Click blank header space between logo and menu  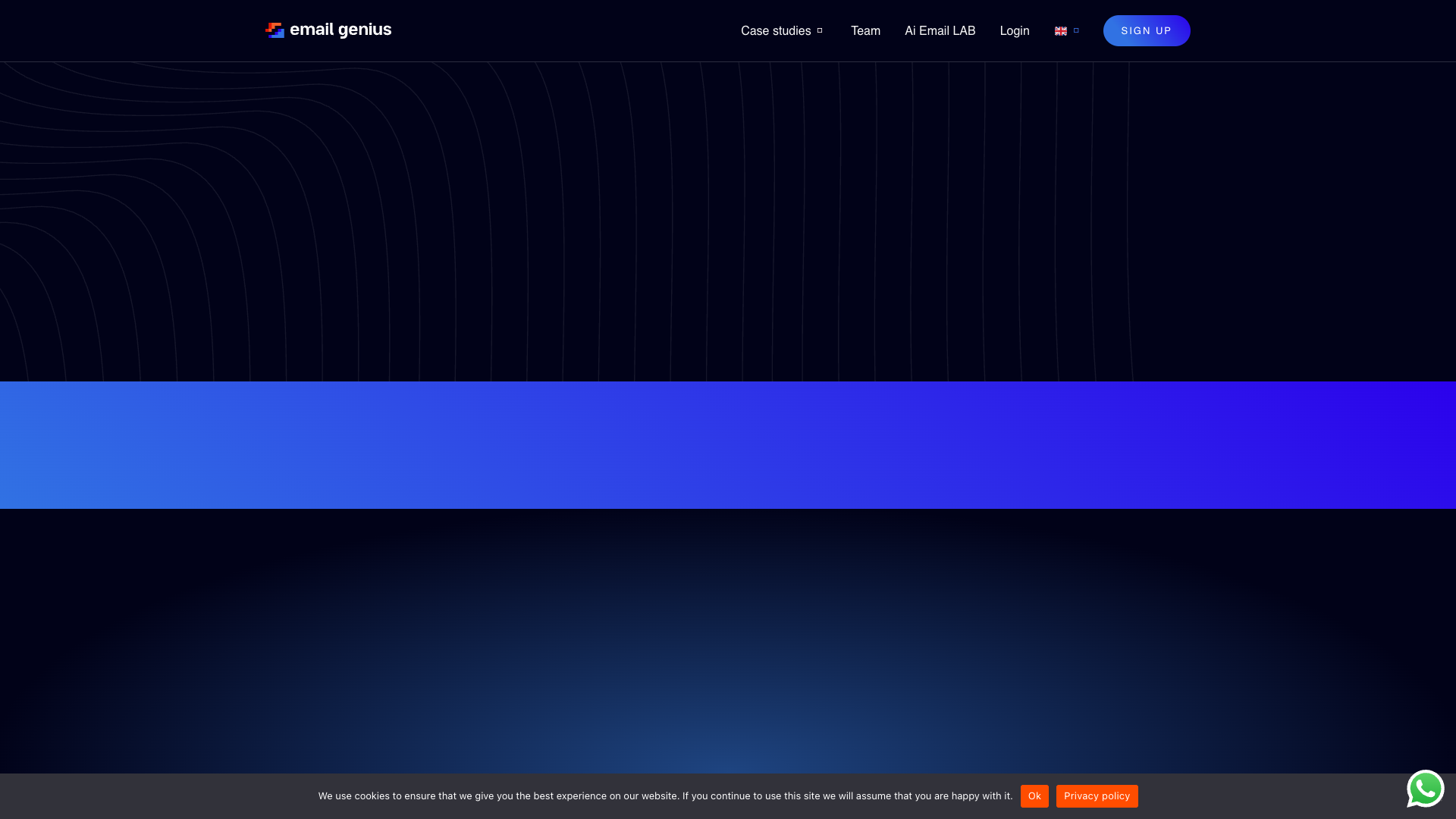click(565, 31)
